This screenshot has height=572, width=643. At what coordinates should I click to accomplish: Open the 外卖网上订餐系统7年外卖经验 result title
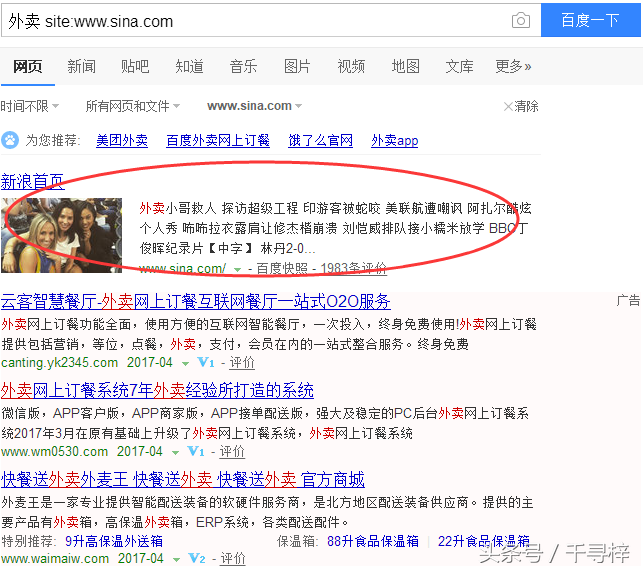[x=157, y=390]
